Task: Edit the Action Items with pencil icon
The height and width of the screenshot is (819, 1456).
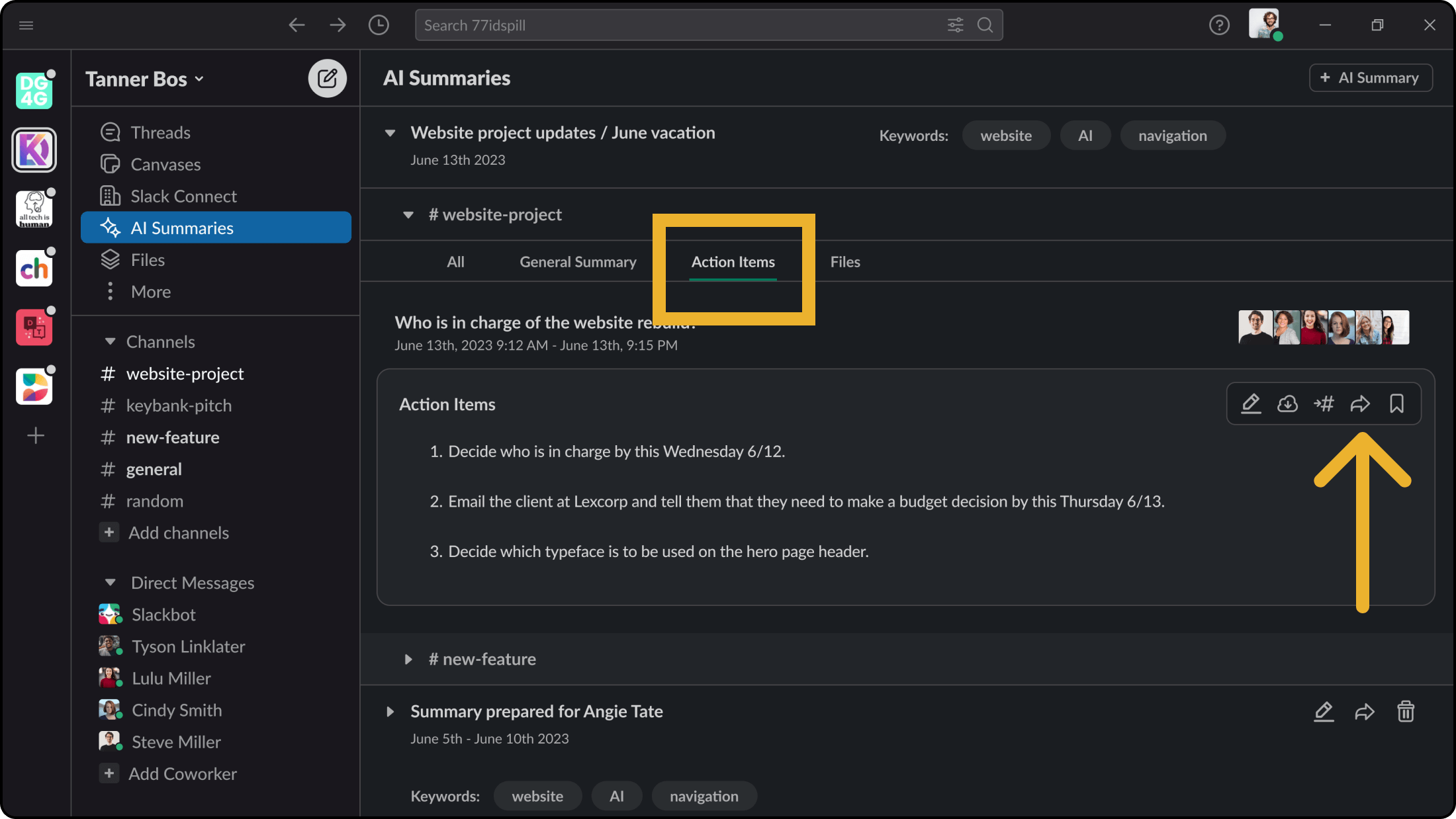Action: coord(1250,404)
